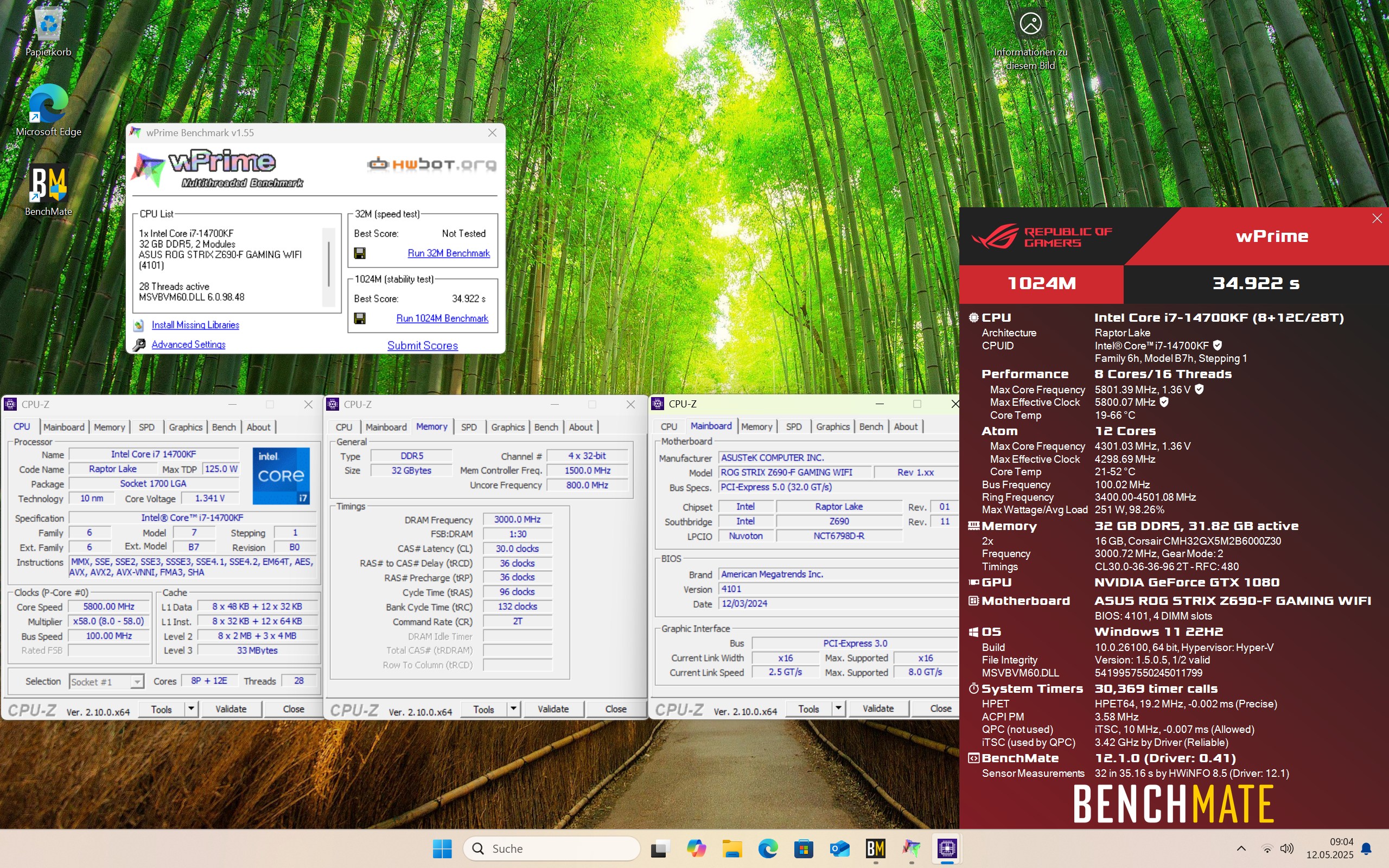Open Bench tab in right CPU-Z window
Viewport: 1389px width, 868px height.
pos(871,426)
